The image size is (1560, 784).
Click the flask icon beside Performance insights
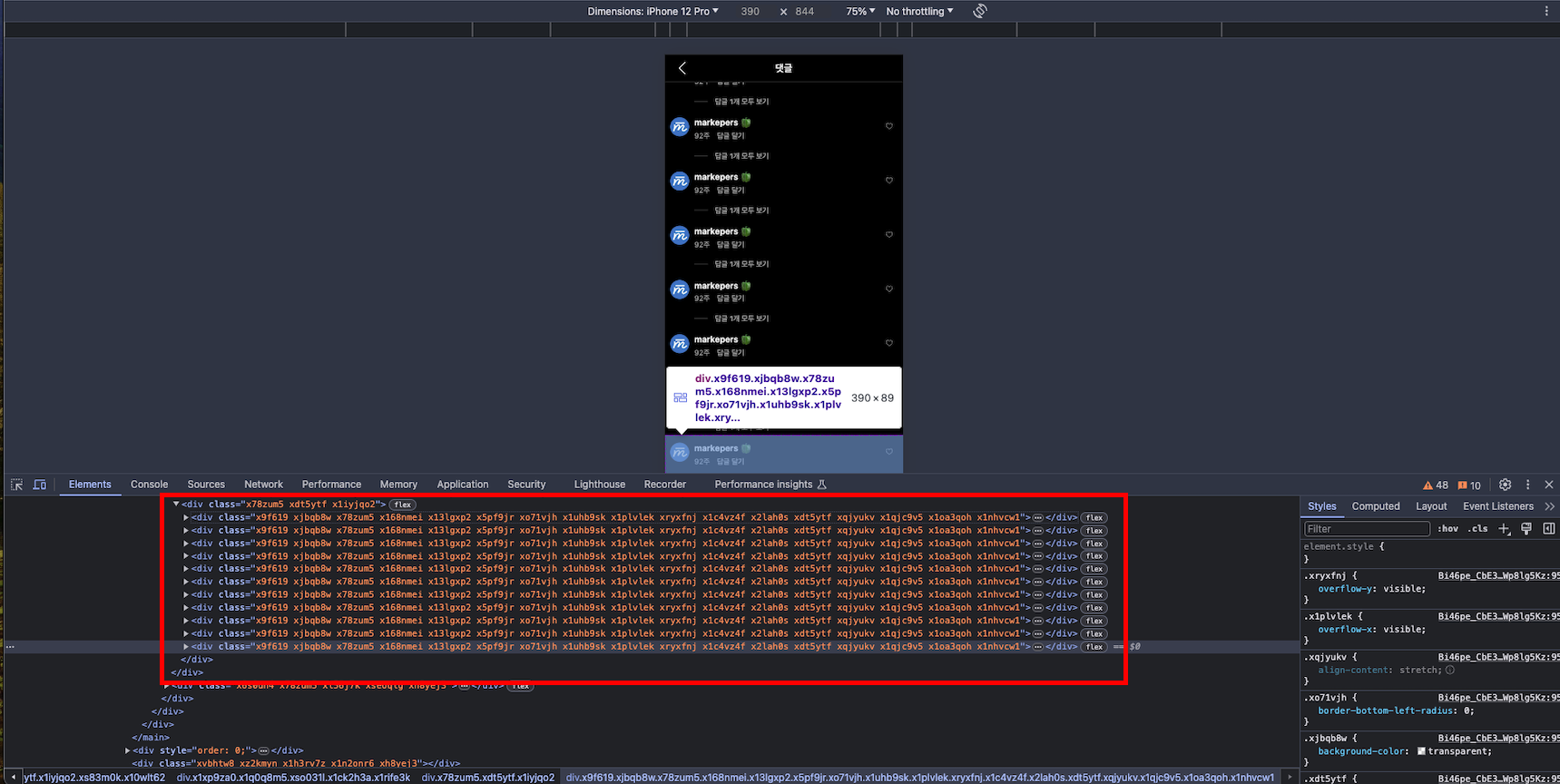click(822, 485)
